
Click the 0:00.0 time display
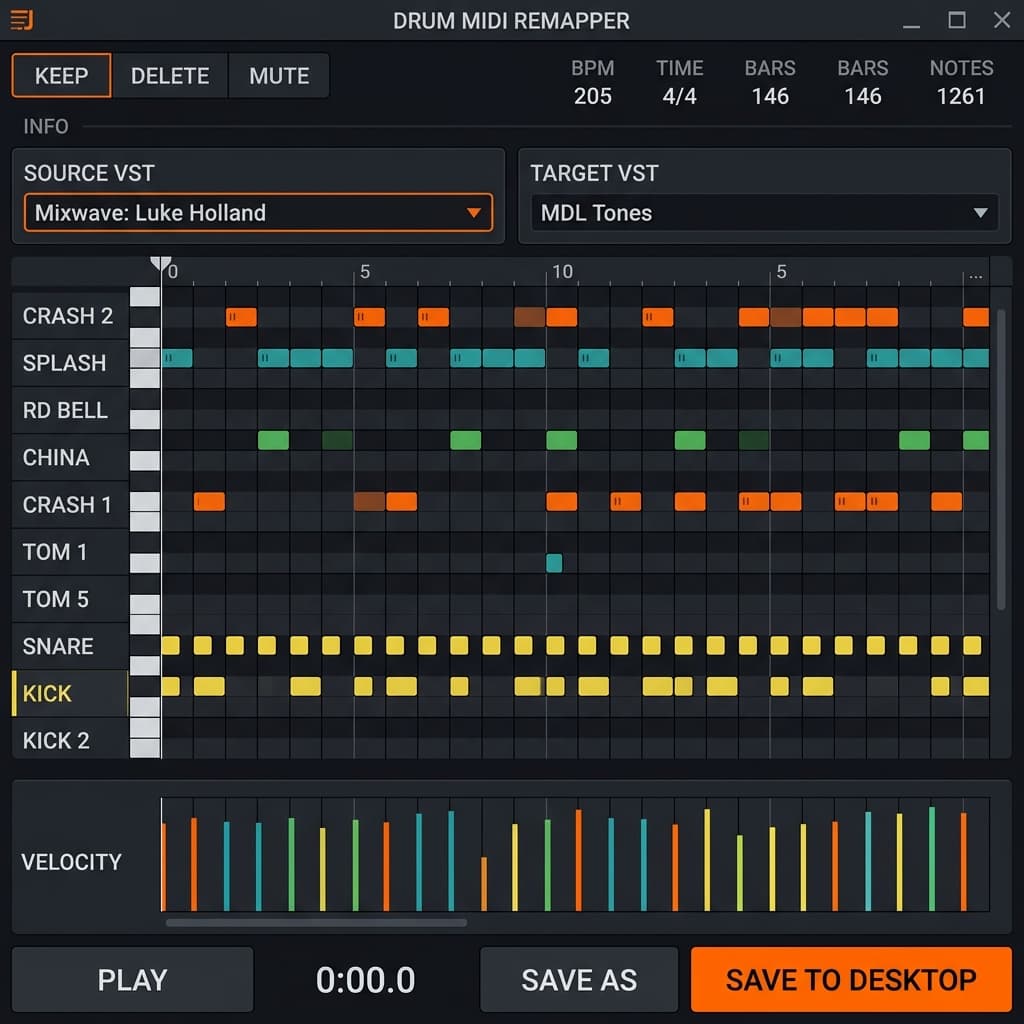[x=365, y=980]
